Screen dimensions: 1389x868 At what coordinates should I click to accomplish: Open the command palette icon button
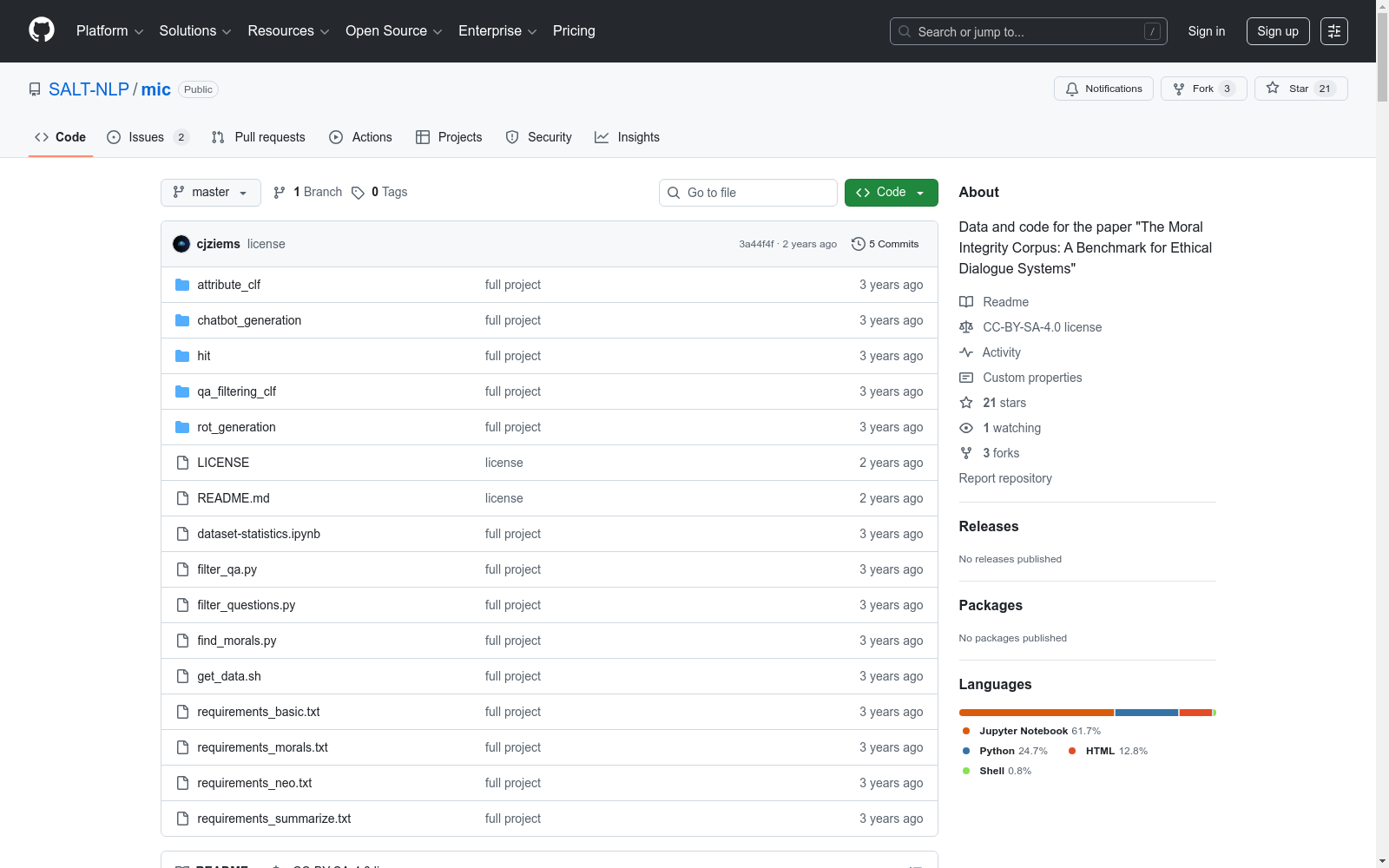pyautogui.click(x=1333, y=31)
